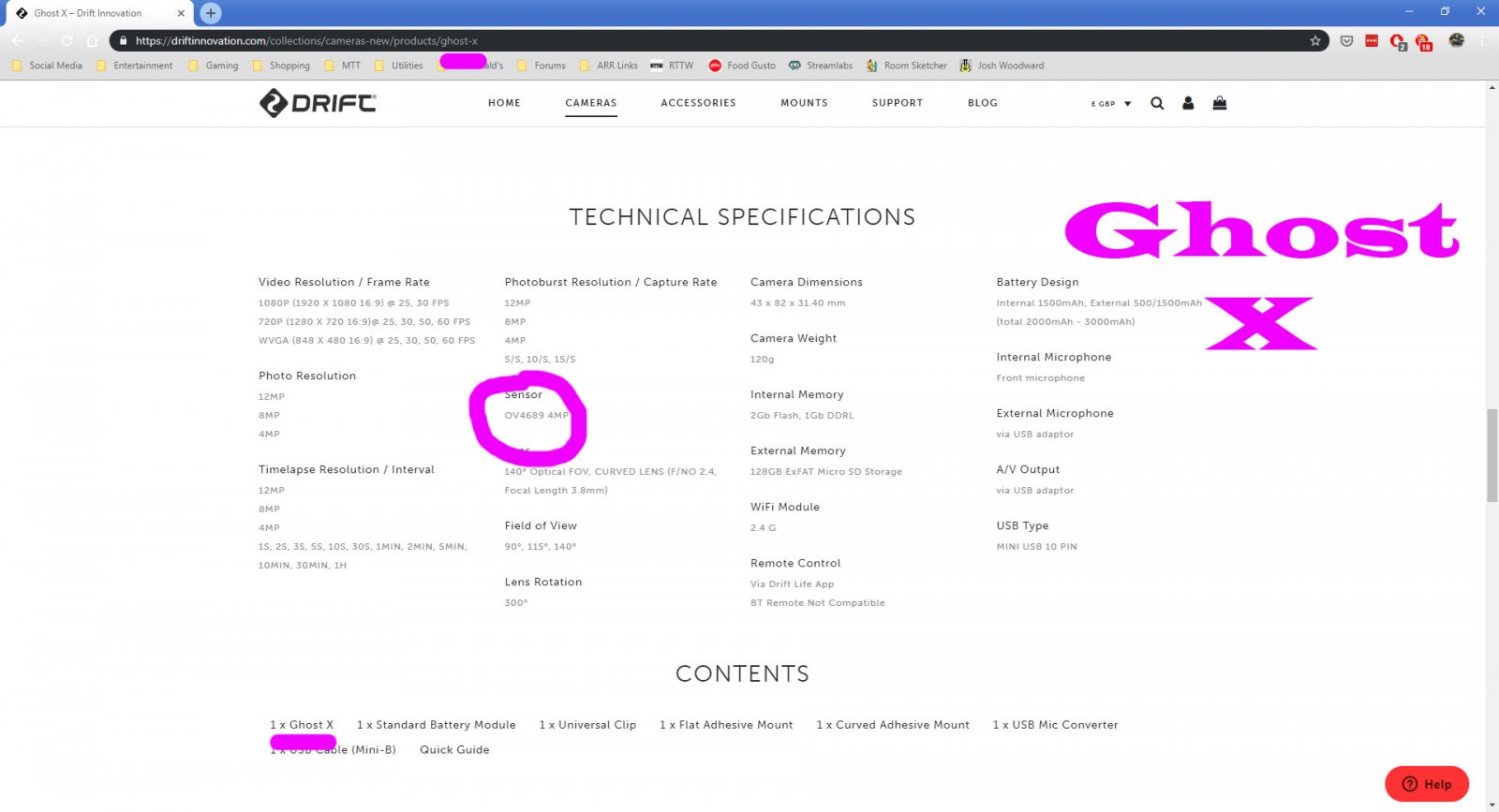Open the Entertainment bookmarks folder
Screen dimensions: 1499x812
pyautogui.click(x=134, y=66)
